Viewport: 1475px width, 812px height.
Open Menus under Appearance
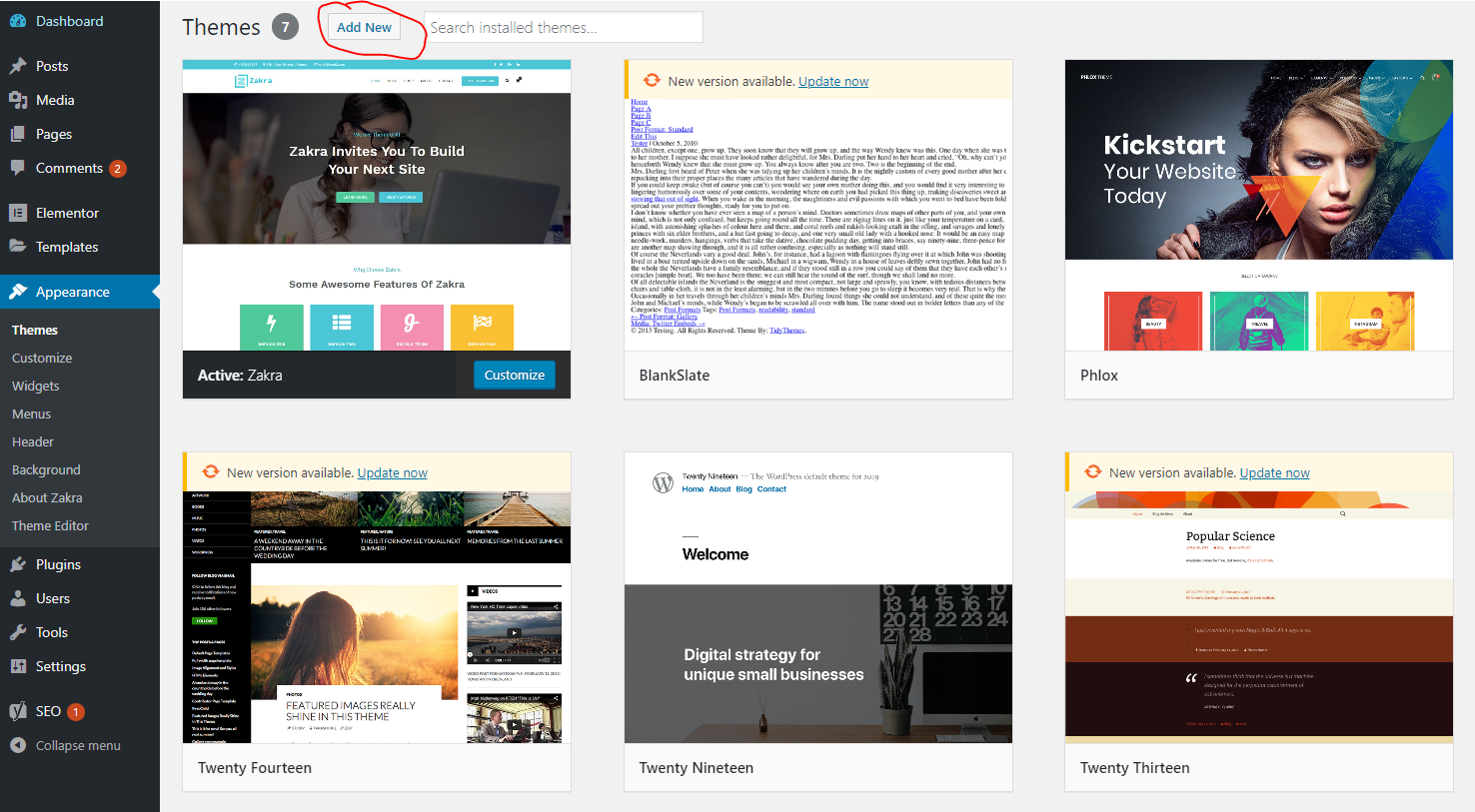31,413
